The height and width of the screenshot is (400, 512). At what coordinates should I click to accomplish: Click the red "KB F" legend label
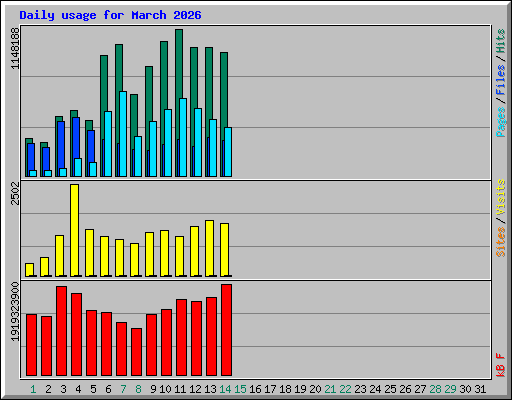[500, 365]
